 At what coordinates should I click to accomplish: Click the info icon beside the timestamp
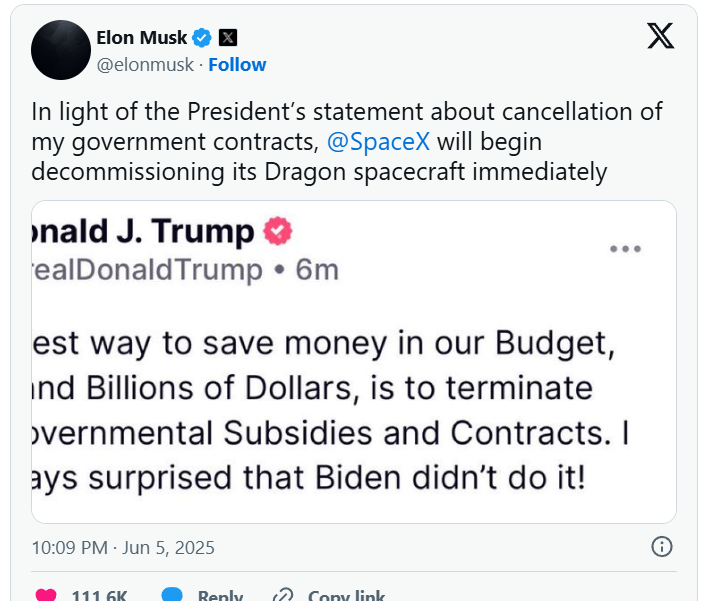click(x=661, y=547)
